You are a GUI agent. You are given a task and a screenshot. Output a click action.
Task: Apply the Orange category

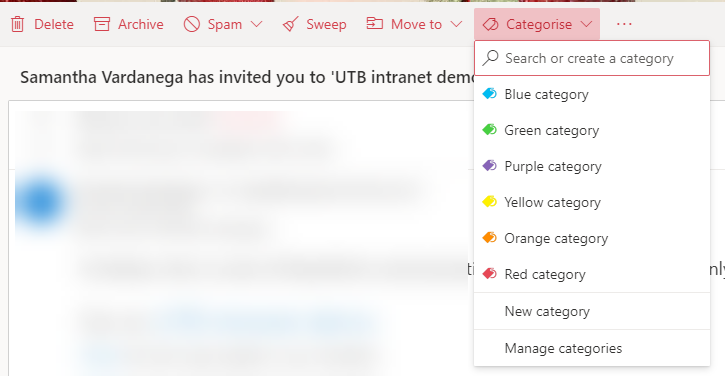pyautogui.click(x=592, y=239)
